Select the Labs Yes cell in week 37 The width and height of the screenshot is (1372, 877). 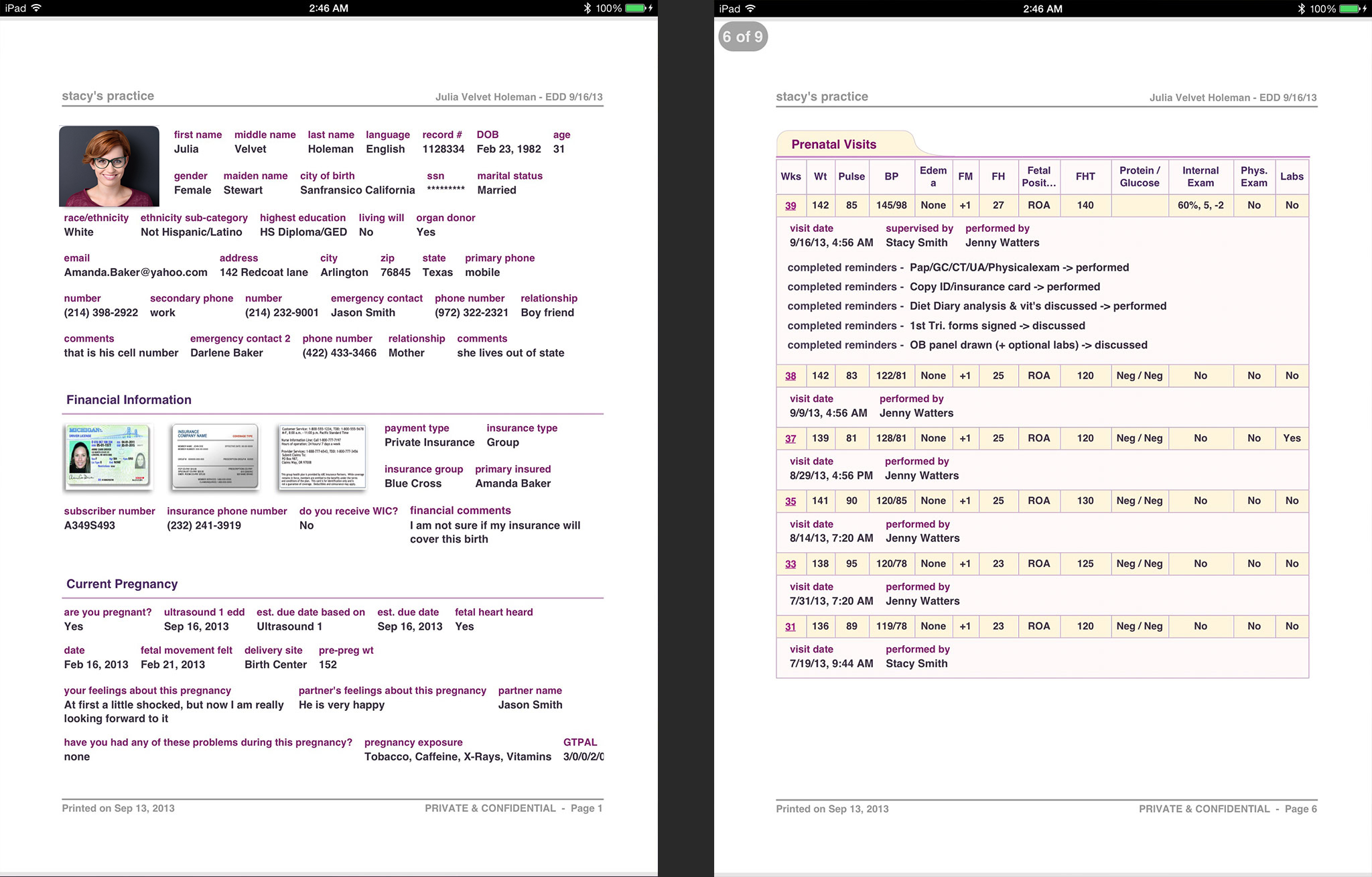pyautogui.click(x=1292, y=439)
